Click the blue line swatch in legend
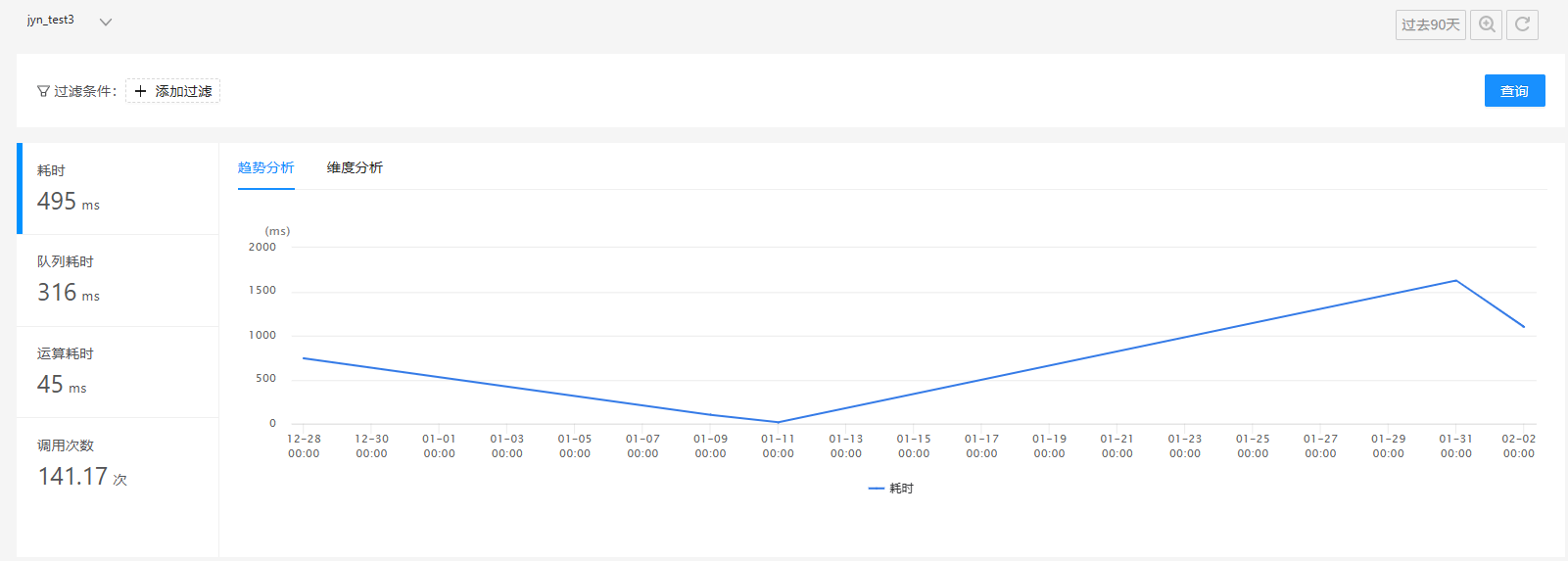The height and width of the screenshot is (561, 1568). tap(877, 489)
